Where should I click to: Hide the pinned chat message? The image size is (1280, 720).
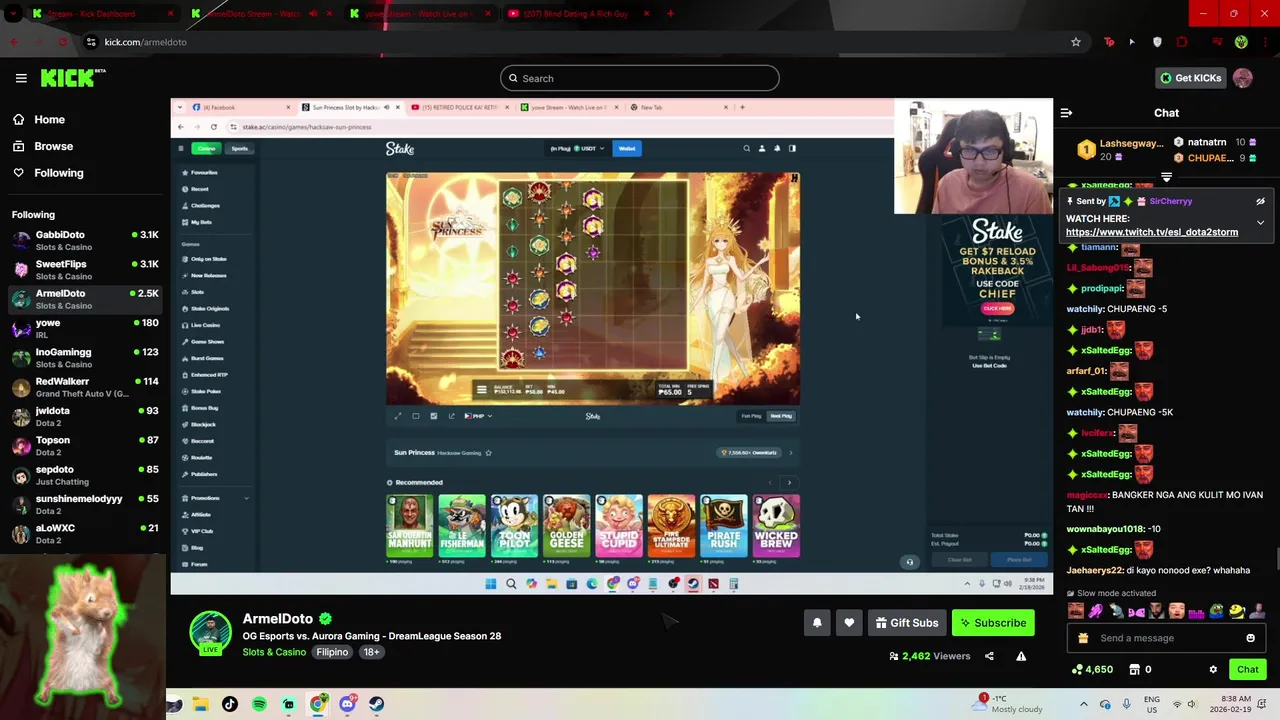click(x=1260, y=201)
